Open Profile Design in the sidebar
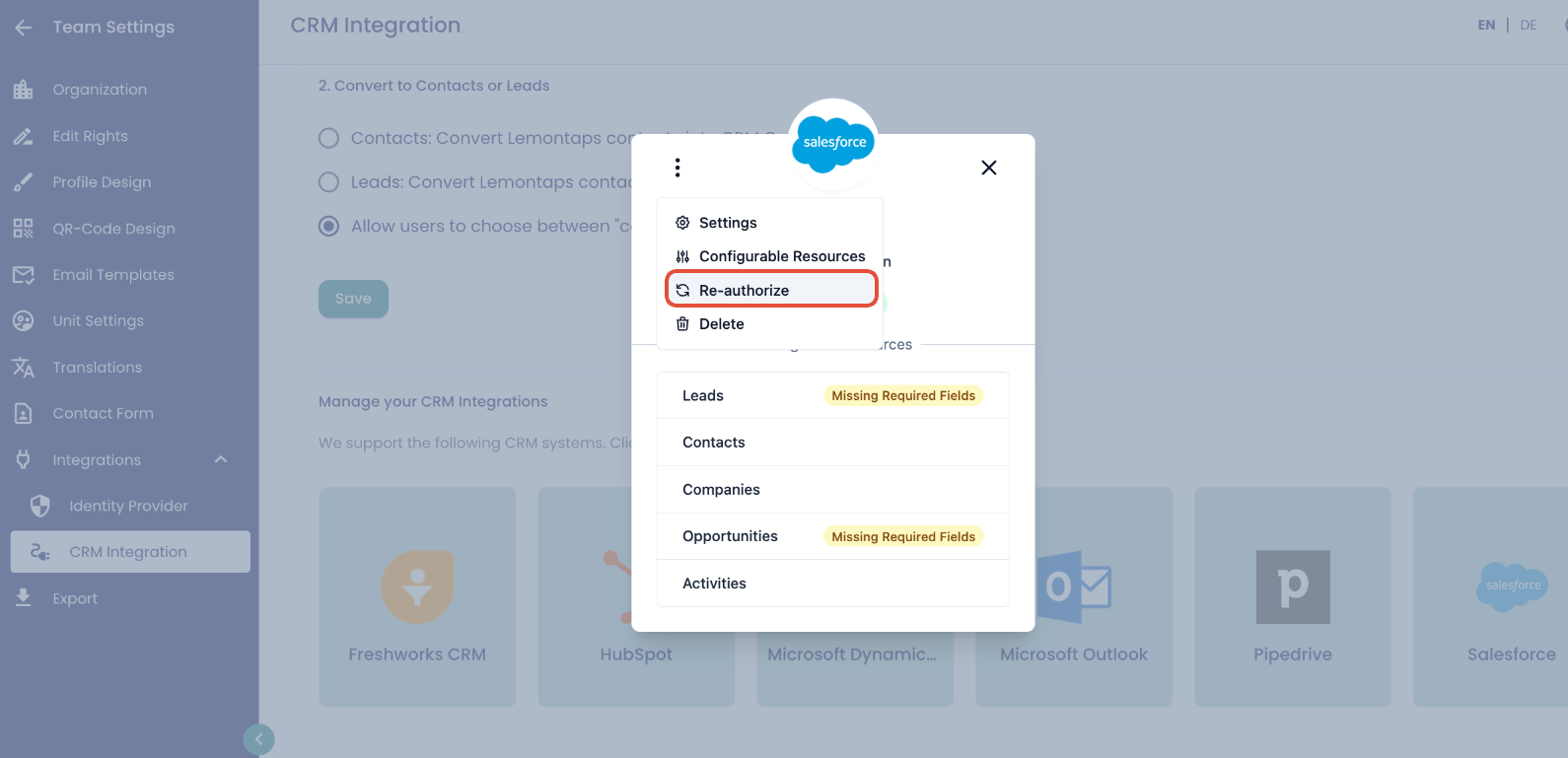Image resolution: width=1568 pixels, height=758 pixels. pyautogui.click(x=102, y=182)
